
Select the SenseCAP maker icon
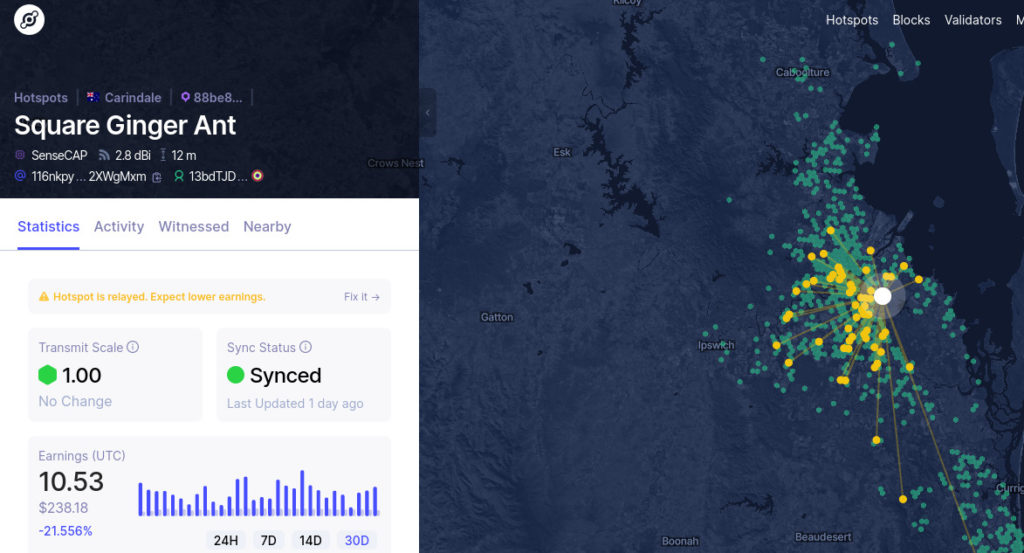(20, 155)
